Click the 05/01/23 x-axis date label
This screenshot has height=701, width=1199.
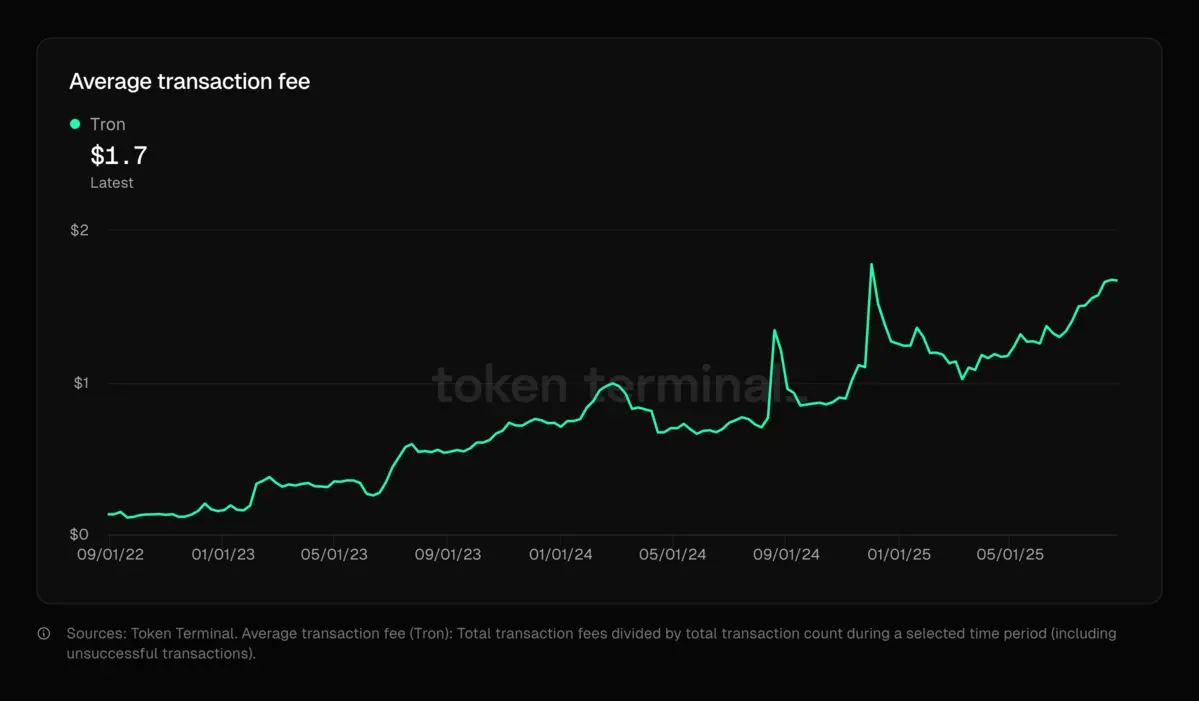[335, 555]
